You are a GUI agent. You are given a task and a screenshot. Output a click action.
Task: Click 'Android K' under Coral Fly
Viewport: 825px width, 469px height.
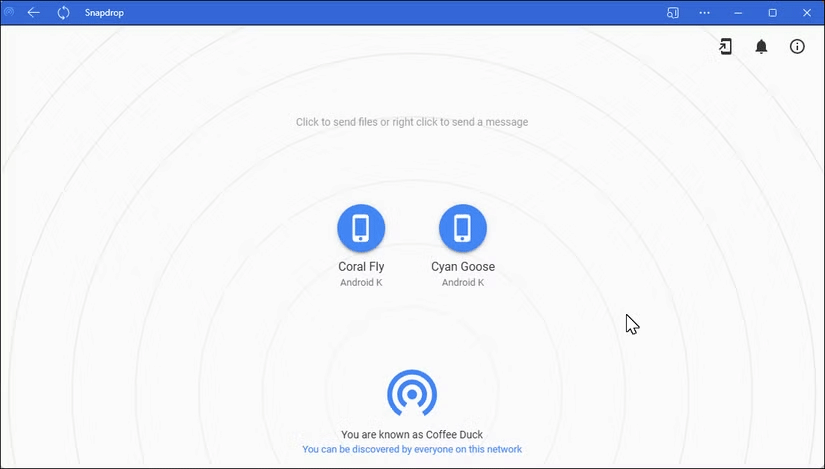(361, 283)
